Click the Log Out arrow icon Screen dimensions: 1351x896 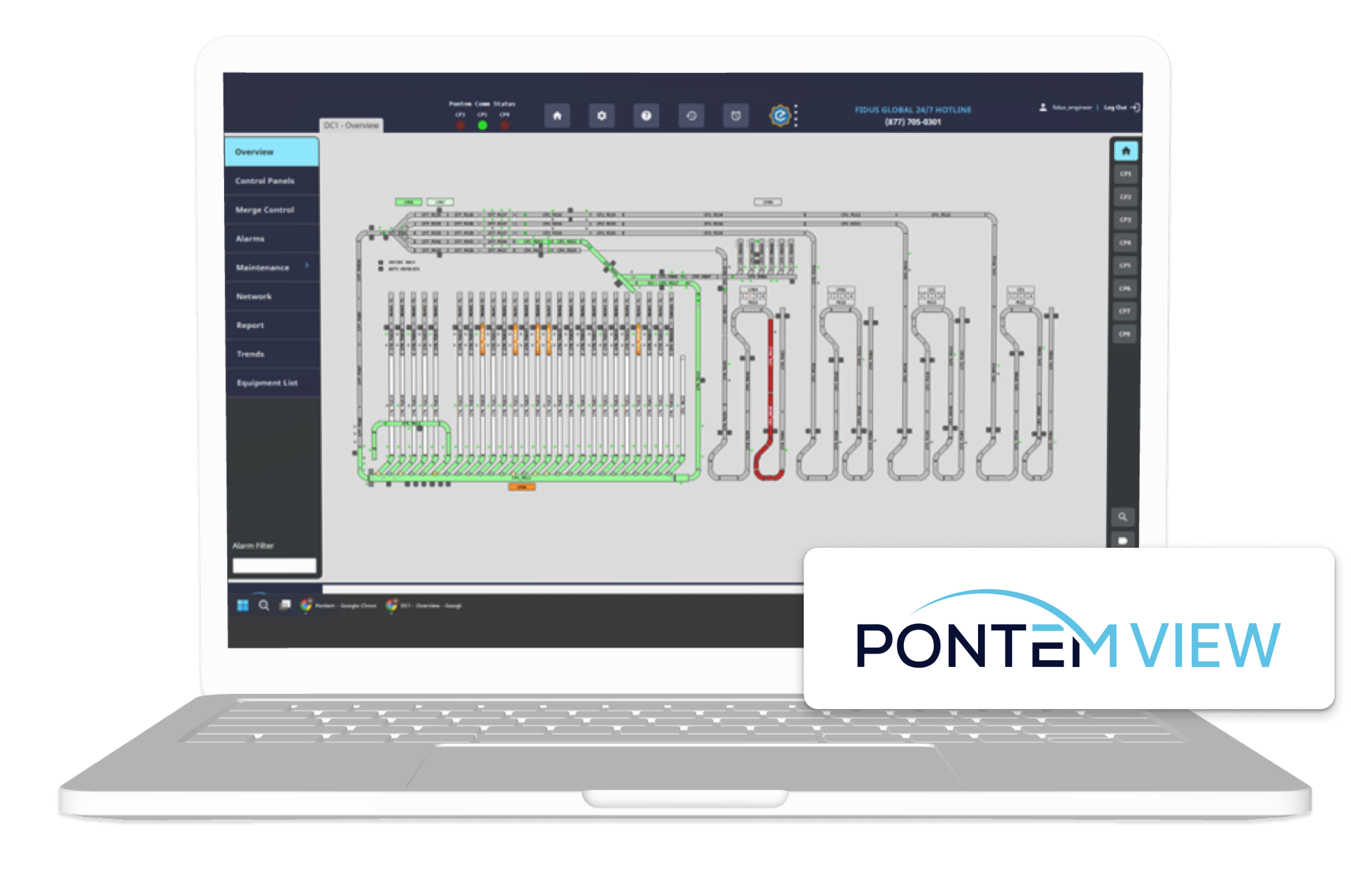(x=1135, y=108)
